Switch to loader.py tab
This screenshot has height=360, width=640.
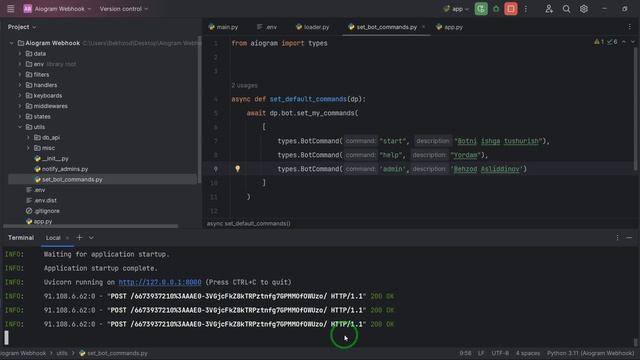pyautogui.click(x=312, y=27)
